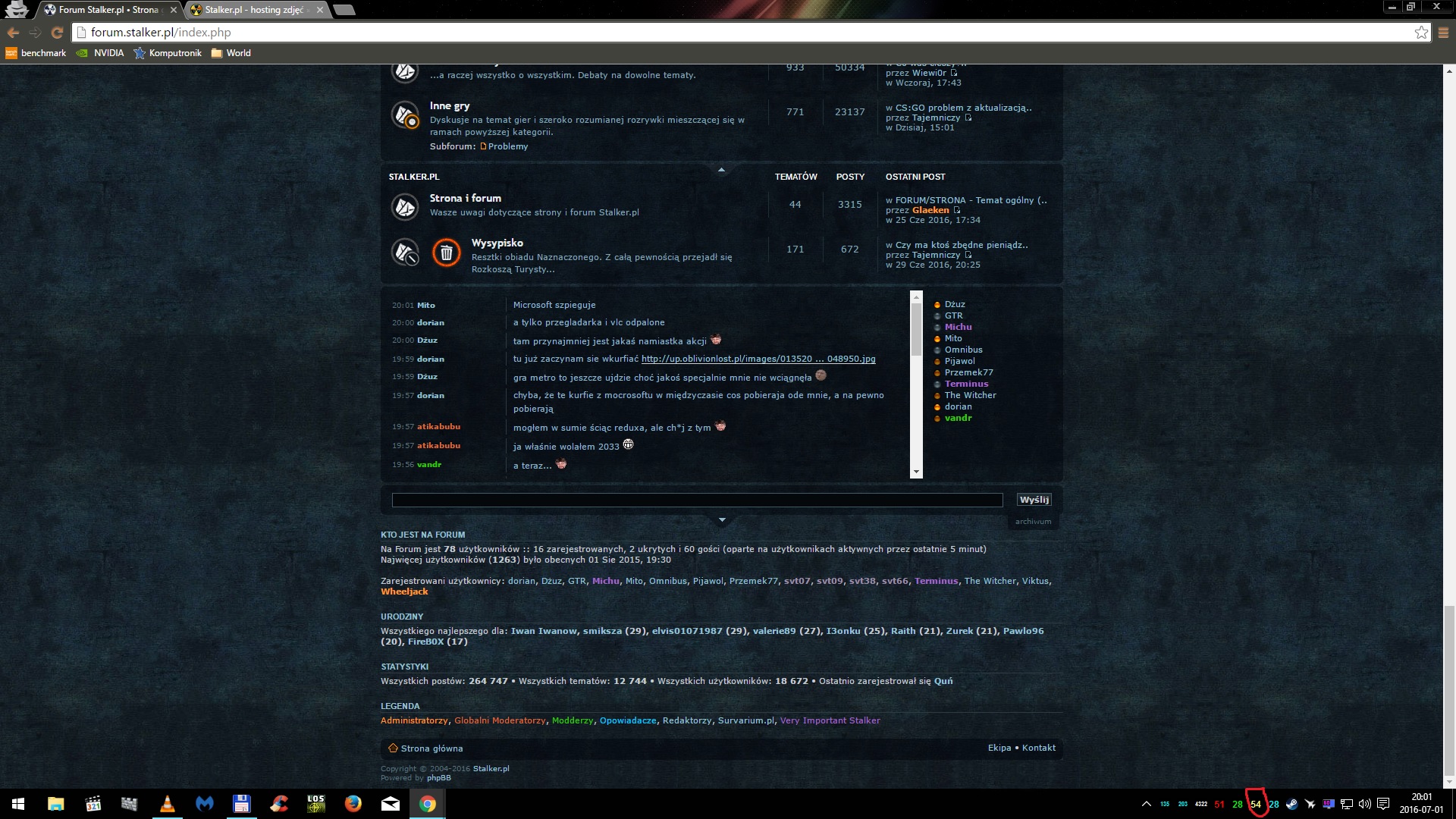This screenshot has height=819, width=1456.
Task: Open birthday user smiksza profile
Action: (x=602, y=631)
